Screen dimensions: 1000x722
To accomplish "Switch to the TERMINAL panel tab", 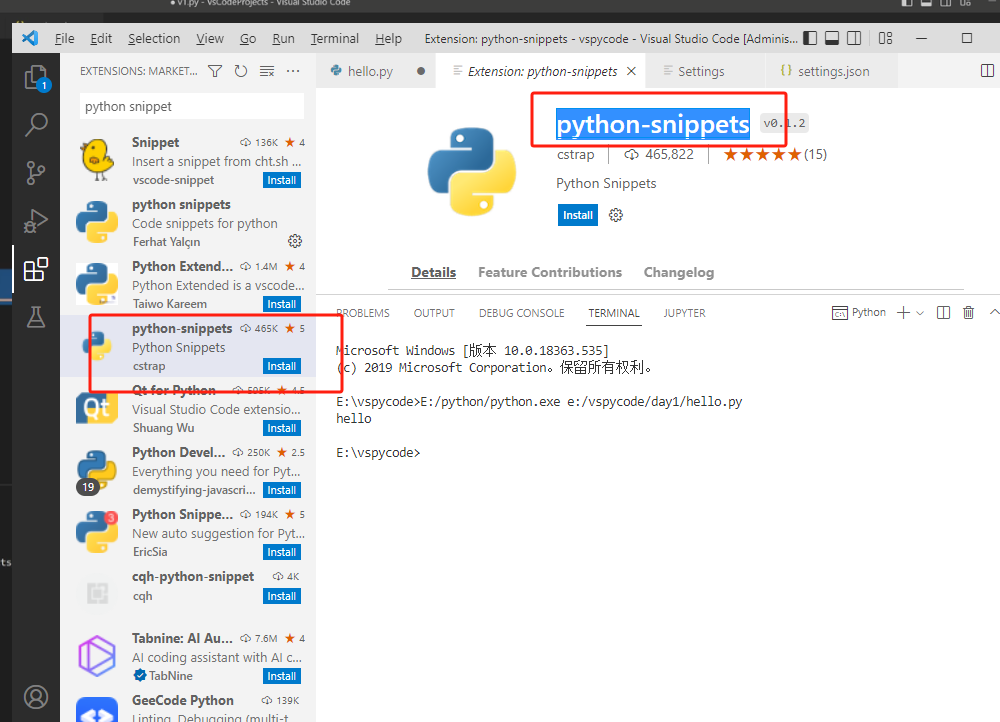I will (x=614, y=313).
